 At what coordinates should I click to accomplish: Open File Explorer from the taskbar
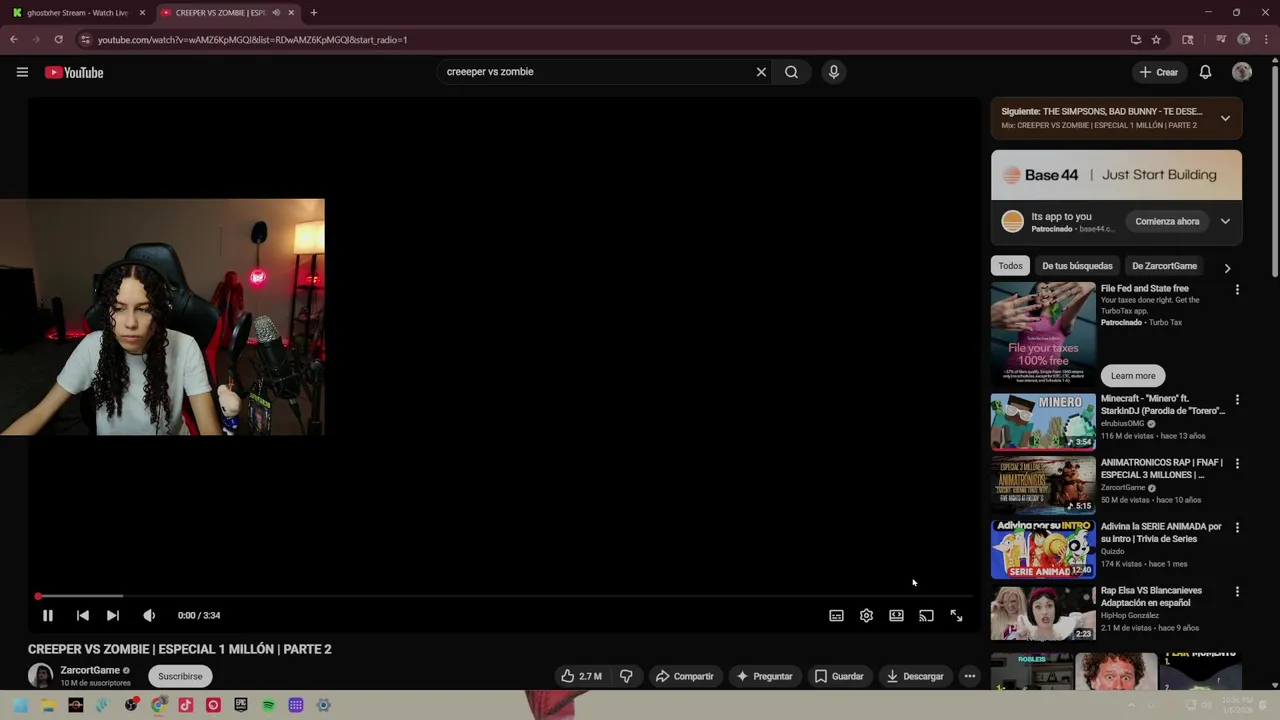click(x=48, y=705)
